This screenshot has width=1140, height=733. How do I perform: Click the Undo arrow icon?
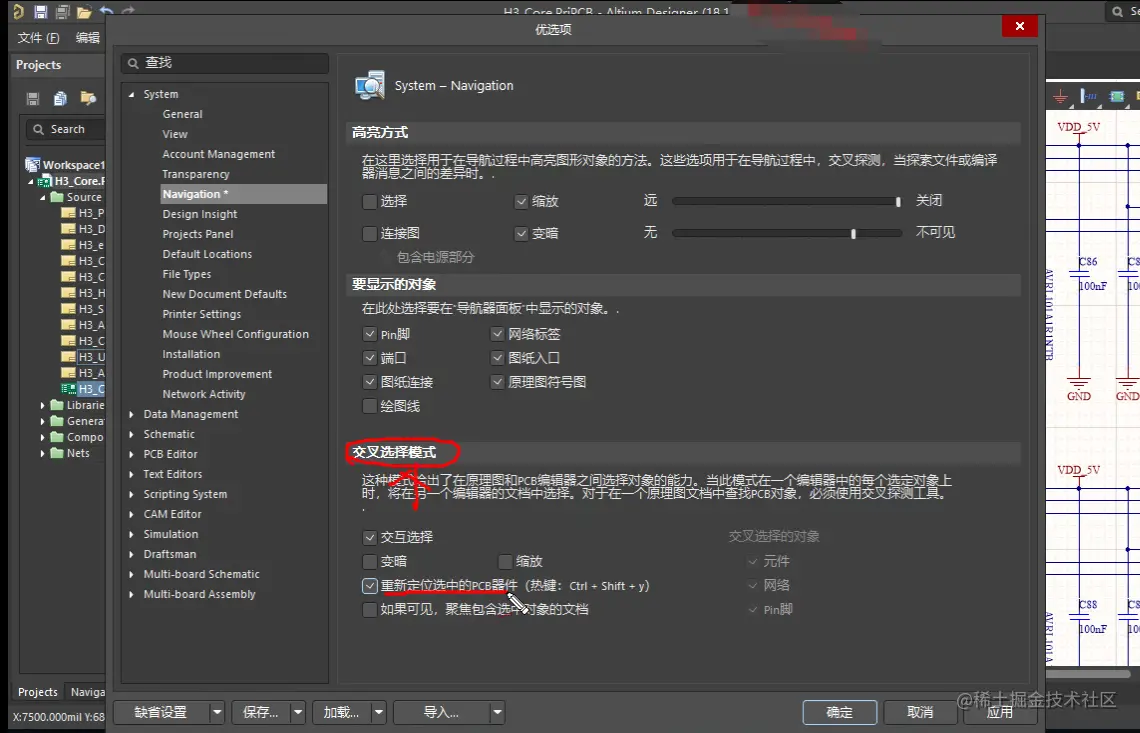[x=107, y=11]
